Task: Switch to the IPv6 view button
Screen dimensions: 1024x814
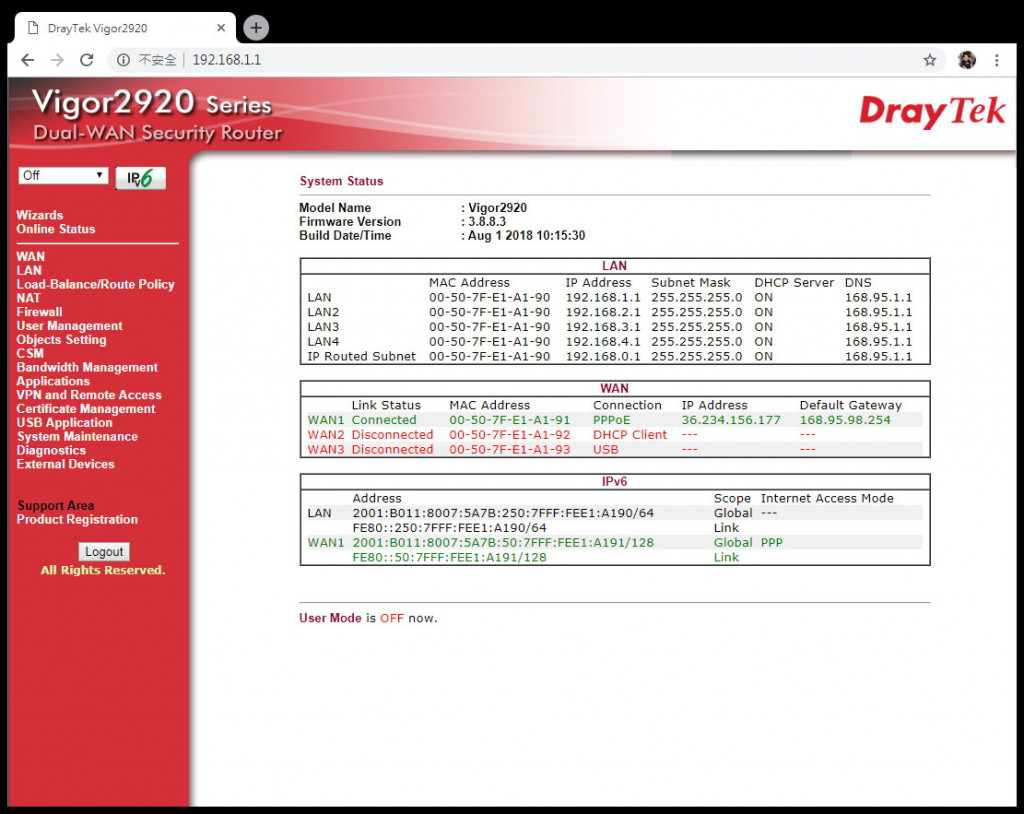Action: [x=140, y=178]
